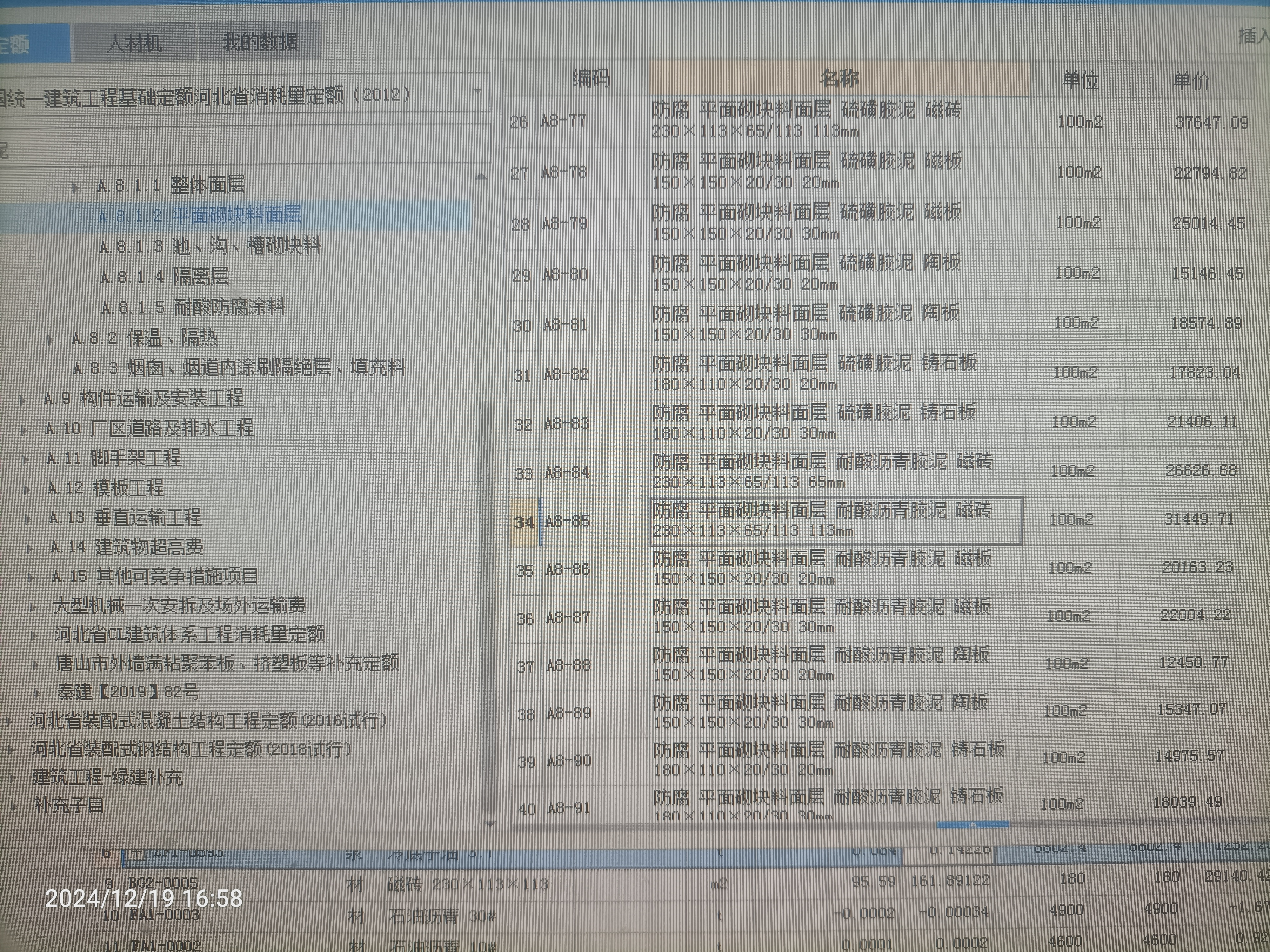The height and width of the screenshot is (952, 1270).
Task: Select 建筑工程-绿建补充 tree item
Action: click(x=107, y=777)
